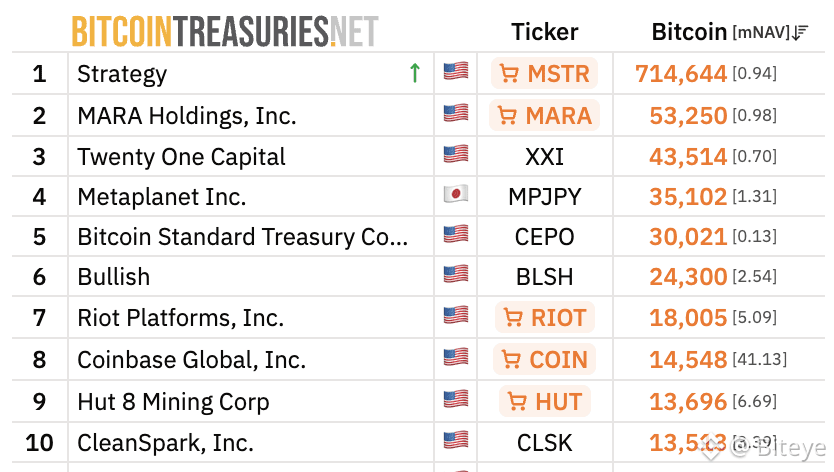The image size is (834, 472).
Task: Click the shopping cart HUT ticker badge
Action: pyautogui.click(x=544, y=401)
